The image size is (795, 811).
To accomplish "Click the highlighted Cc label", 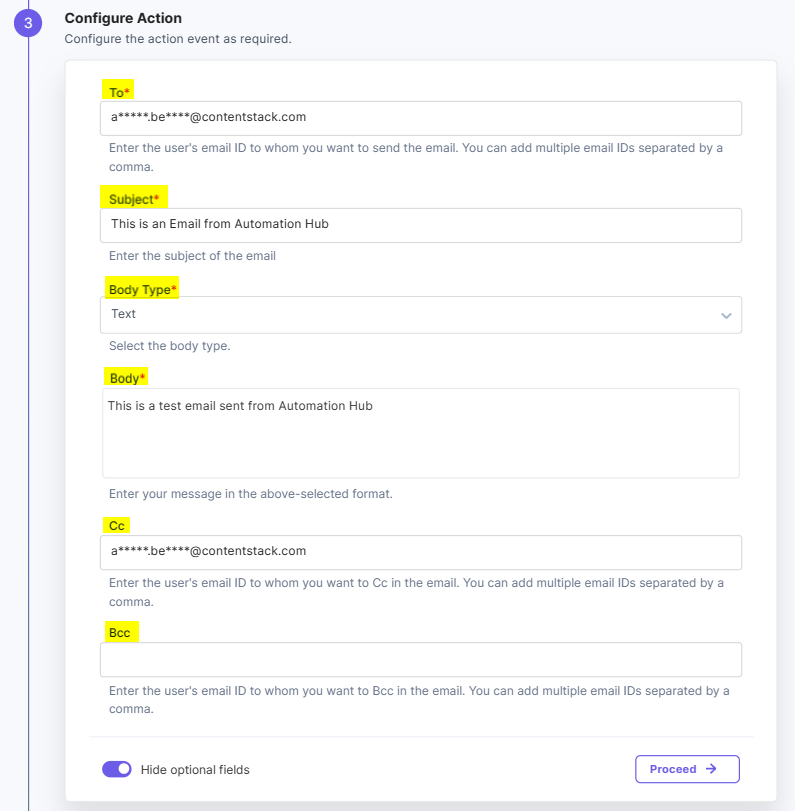I will [117, 525].
